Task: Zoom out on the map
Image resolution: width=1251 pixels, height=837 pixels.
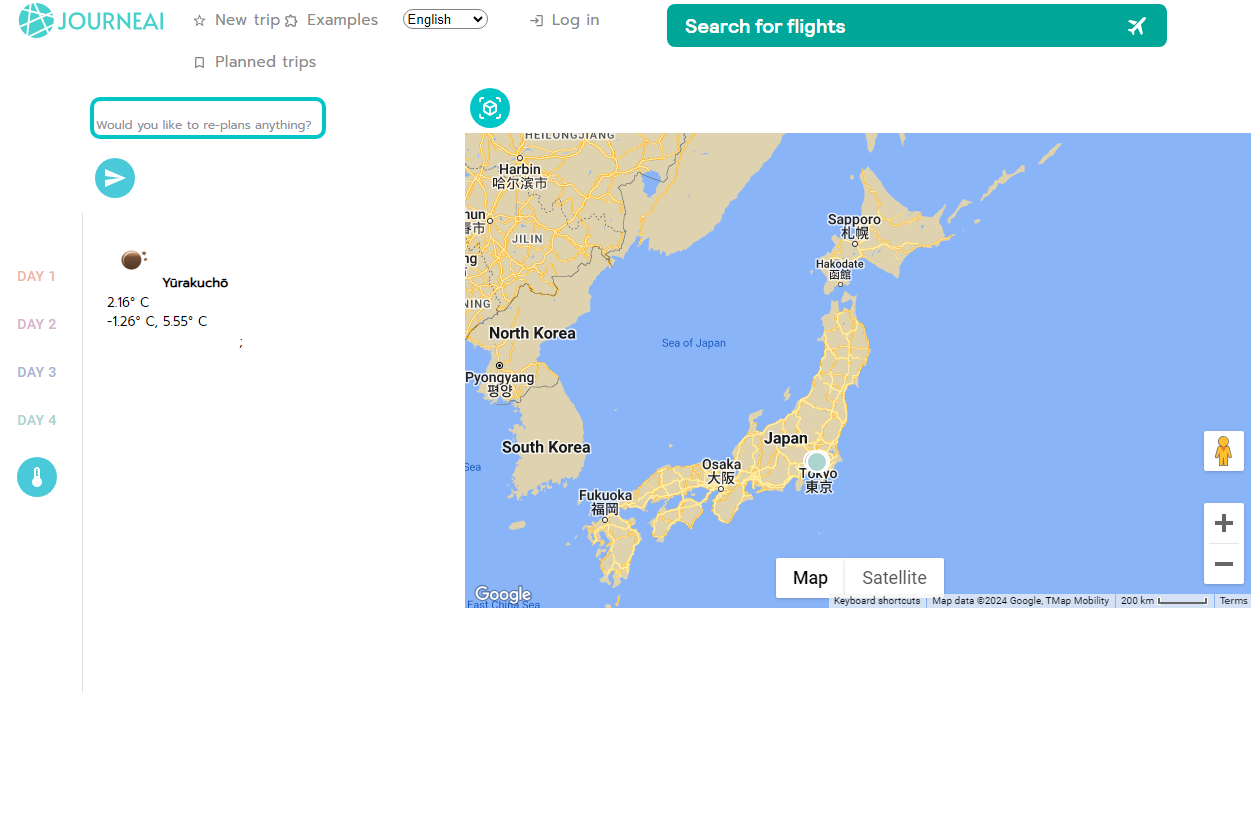Action: [x=1223, y=565]
